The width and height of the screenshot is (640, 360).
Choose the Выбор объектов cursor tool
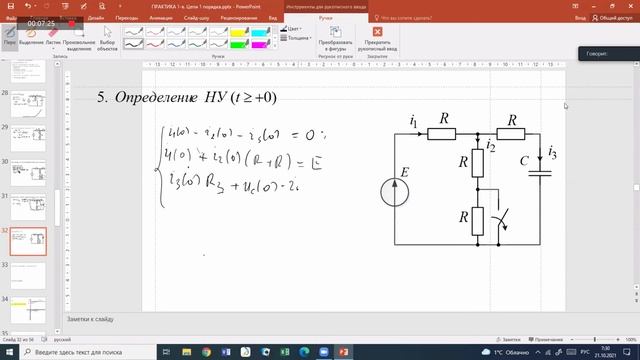[x=107, y=39]
